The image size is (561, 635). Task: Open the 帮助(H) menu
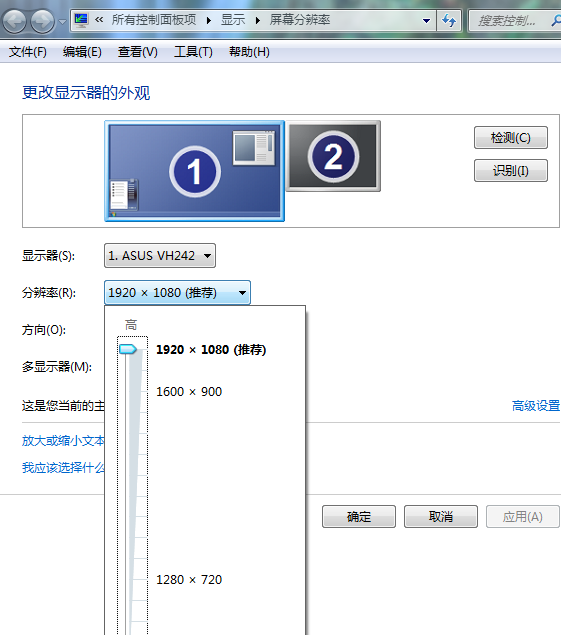click(249, 52)
